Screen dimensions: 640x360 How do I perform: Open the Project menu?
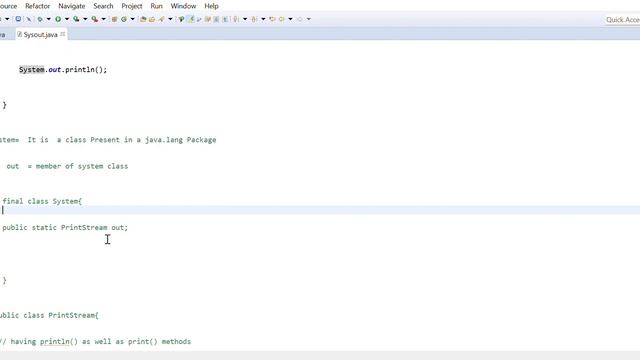click(x=132, y=6)
